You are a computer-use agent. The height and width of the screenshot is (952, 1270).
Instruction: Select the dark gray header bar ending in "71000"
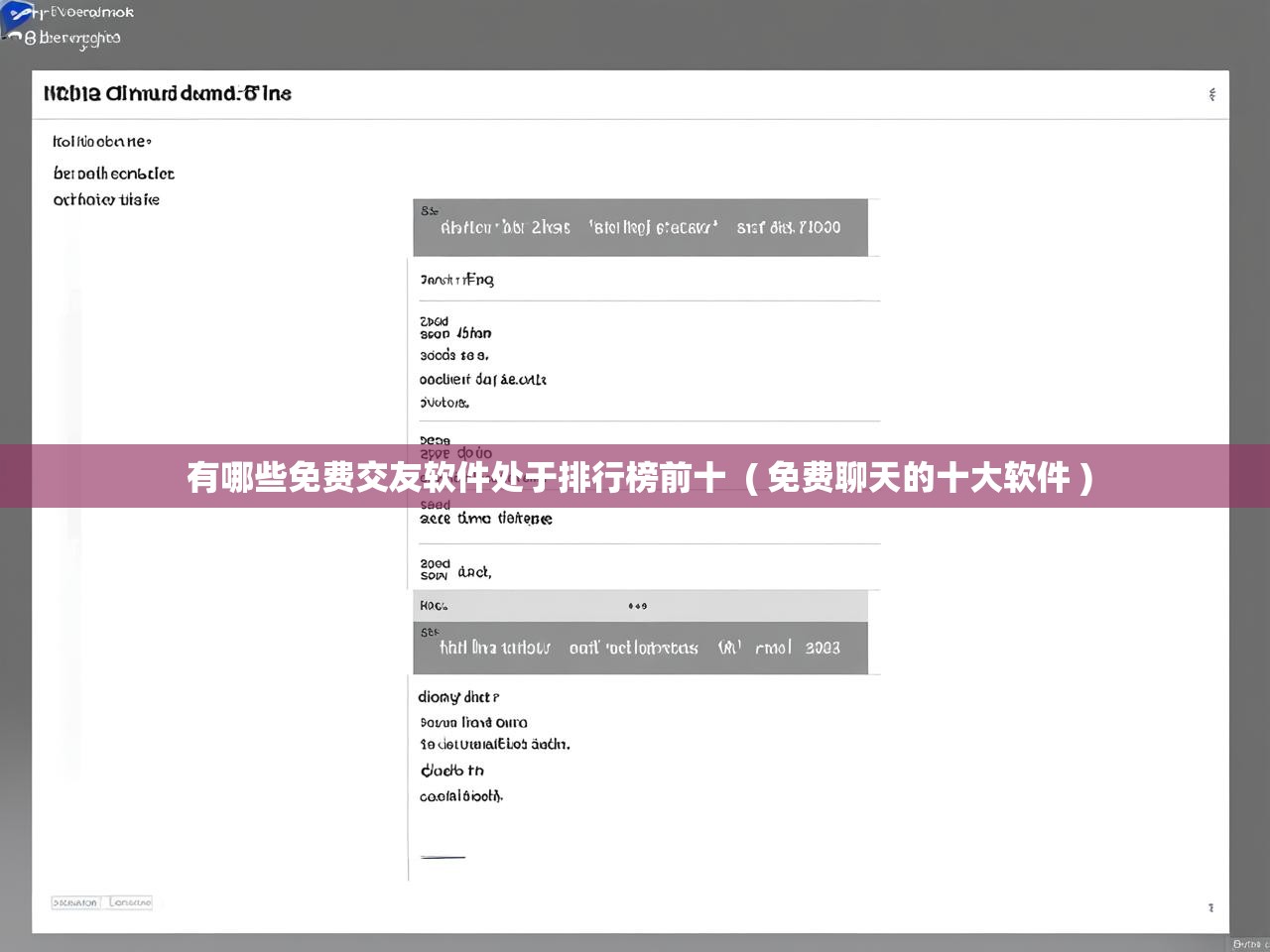640,227
